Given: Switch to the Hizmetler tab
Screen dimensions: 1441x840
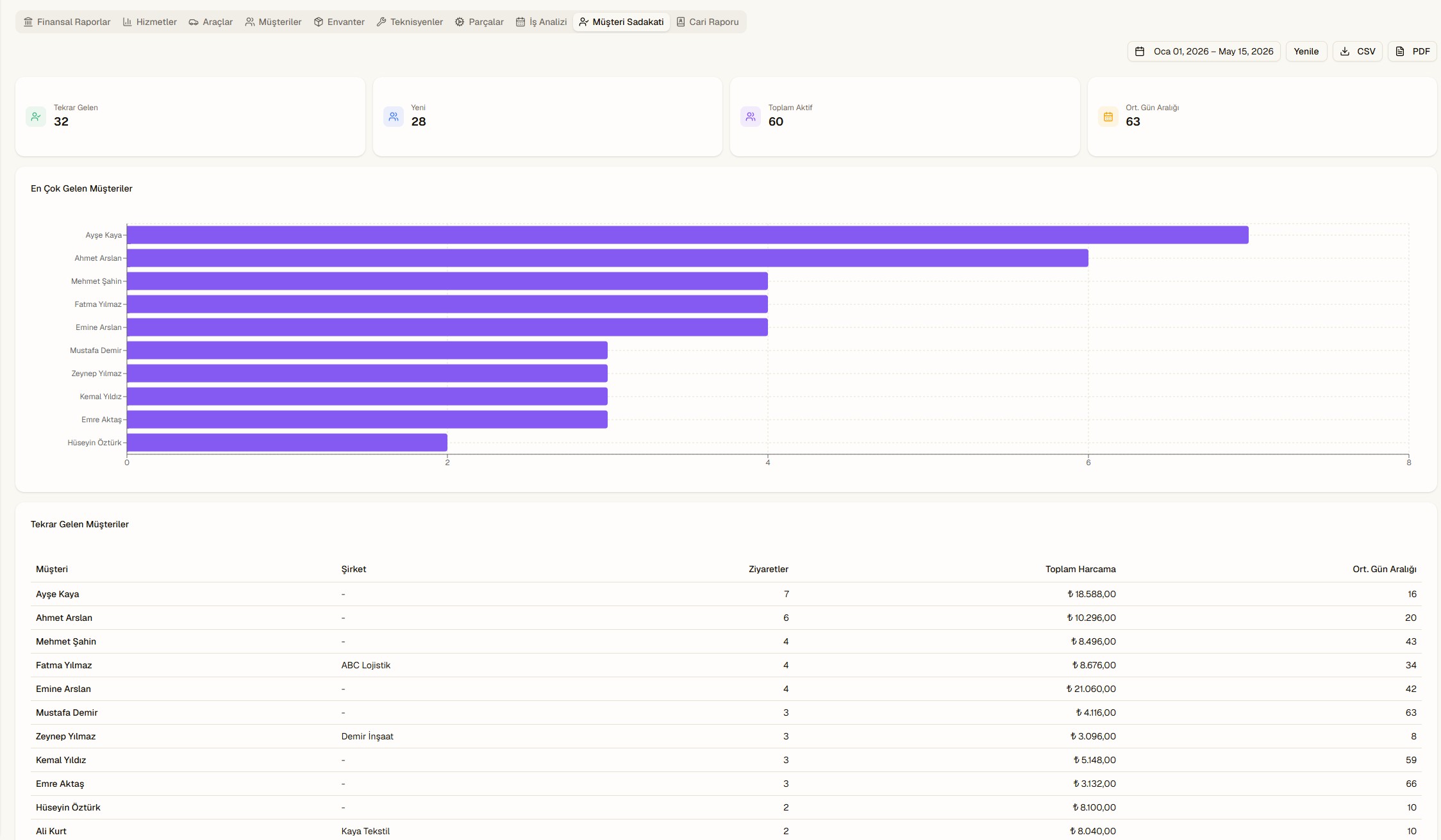Looking at the screenshot, I should [149, 22].
